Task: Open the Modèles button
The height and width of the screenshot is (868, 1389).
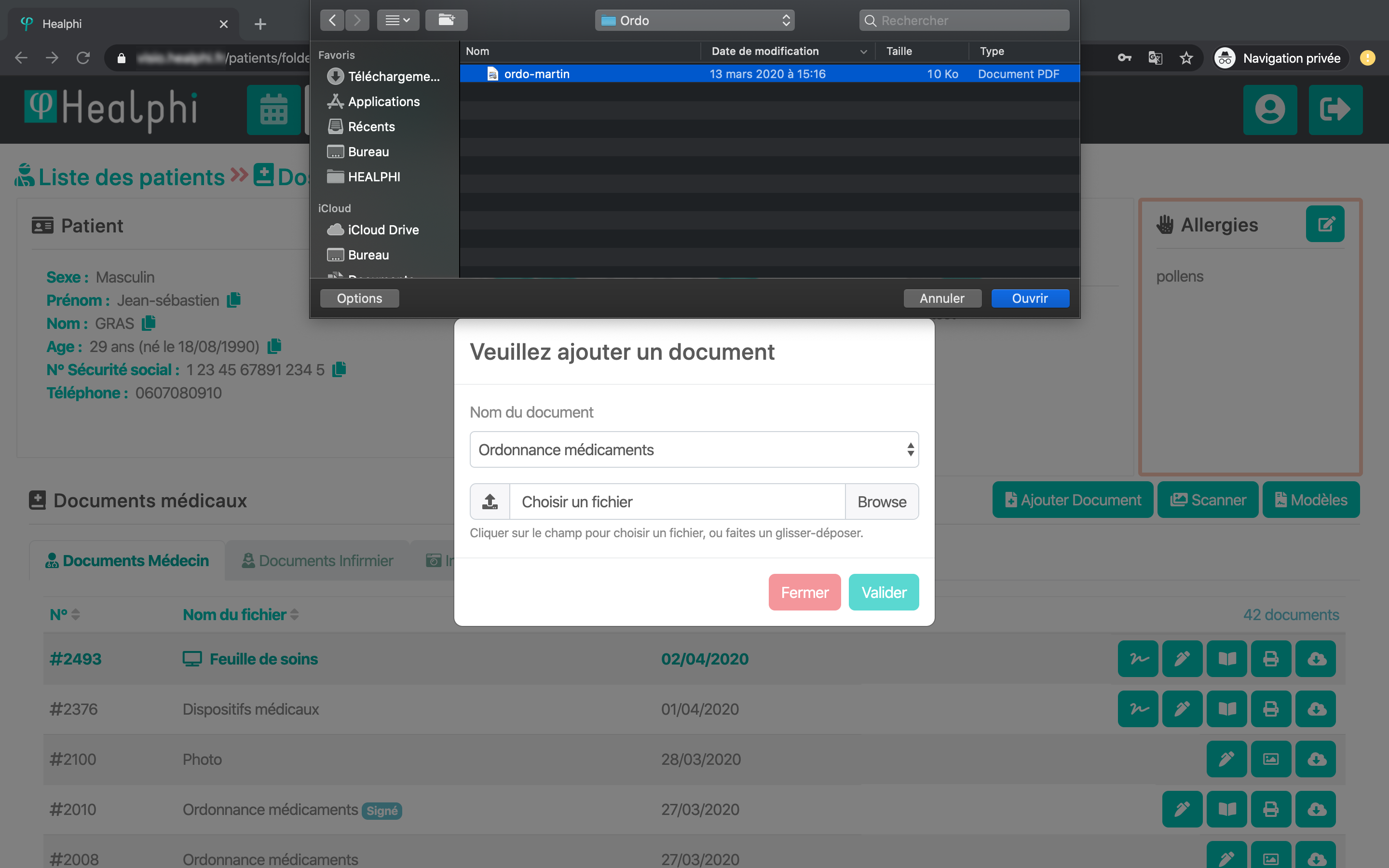Action: [x=1311, y=500]
